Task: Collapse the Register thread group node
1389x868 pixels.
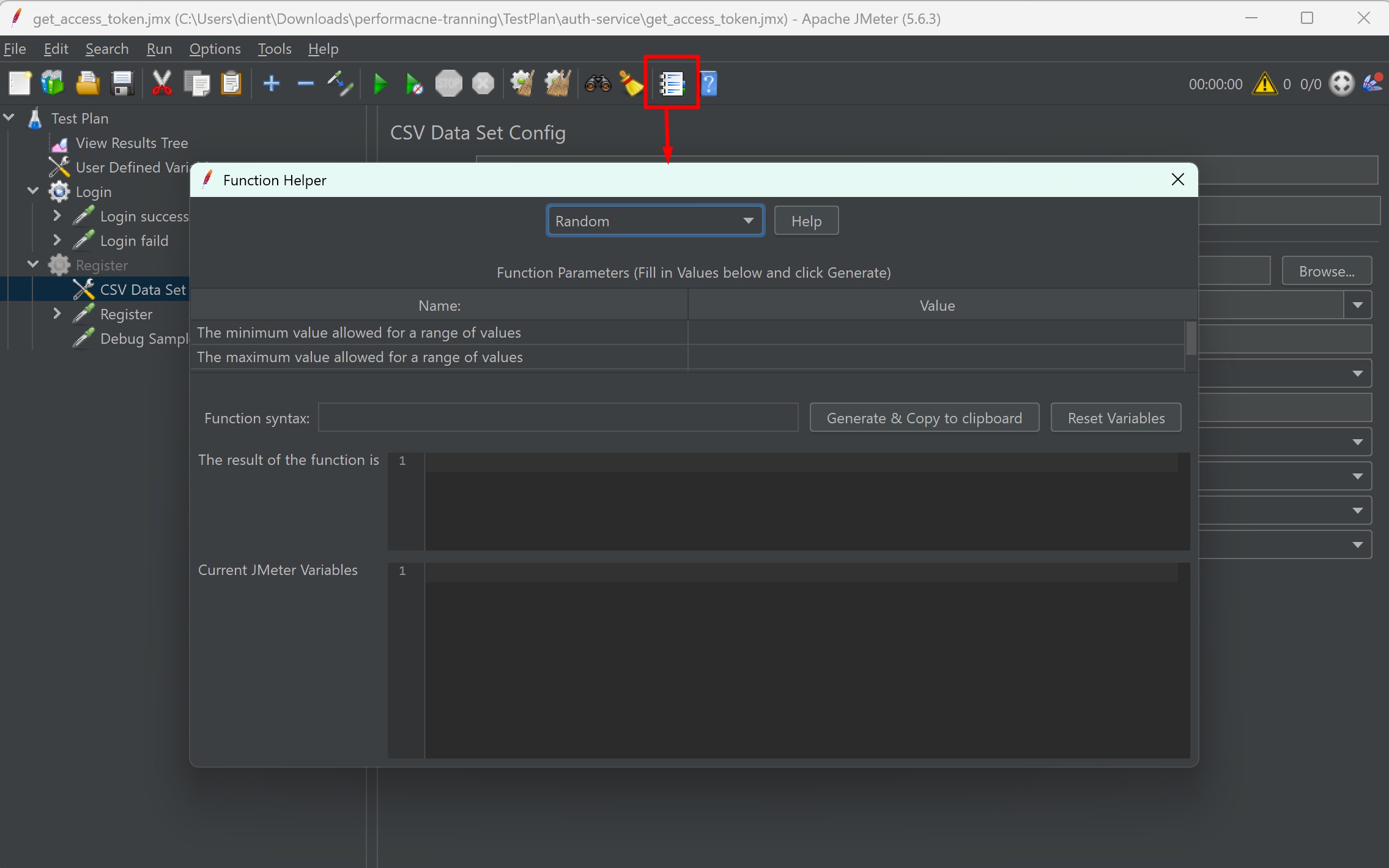Action: coord(33,265)
